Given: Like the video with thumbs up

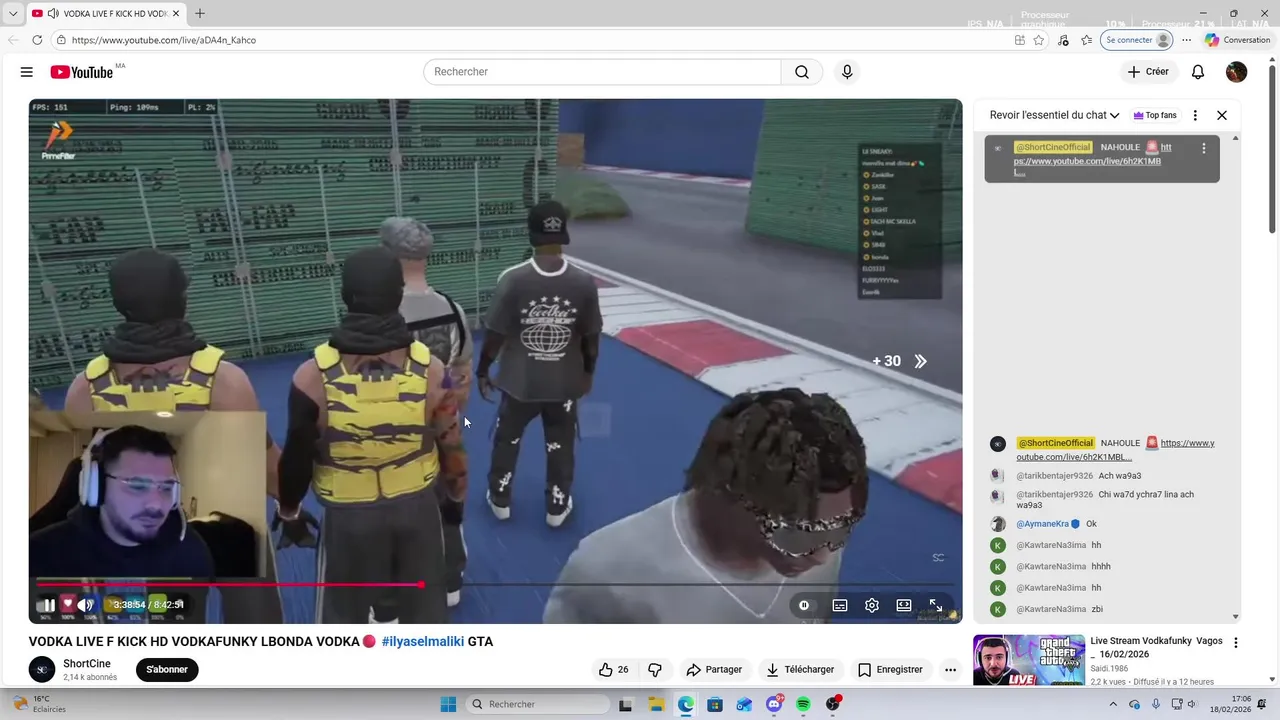Looking at the screenshot, I should [613, 670].
